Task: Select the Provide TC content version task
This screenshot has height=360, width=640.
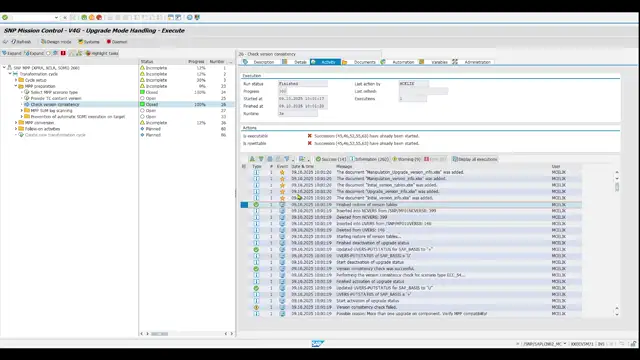Action: [x=56, y=98]
